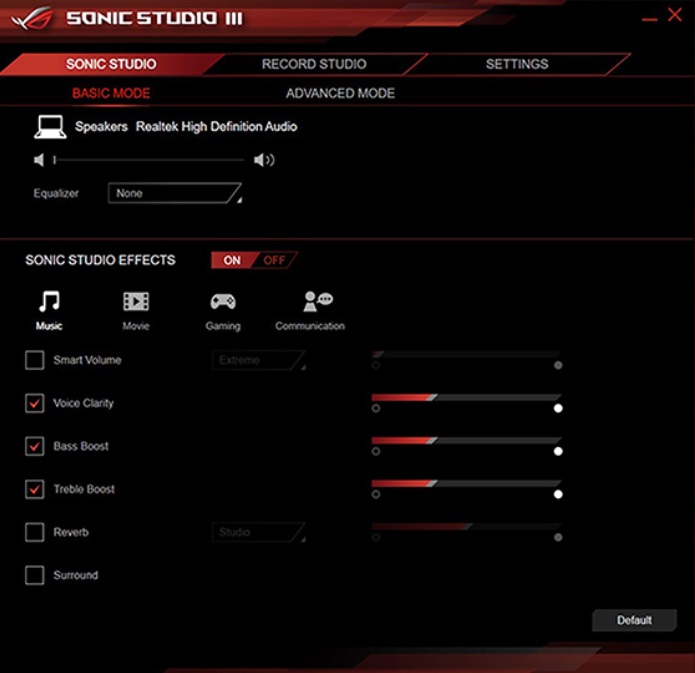695x673 pixels.
Task: Set Voice Clarity to maximum dot
Action: click(558, 408)
